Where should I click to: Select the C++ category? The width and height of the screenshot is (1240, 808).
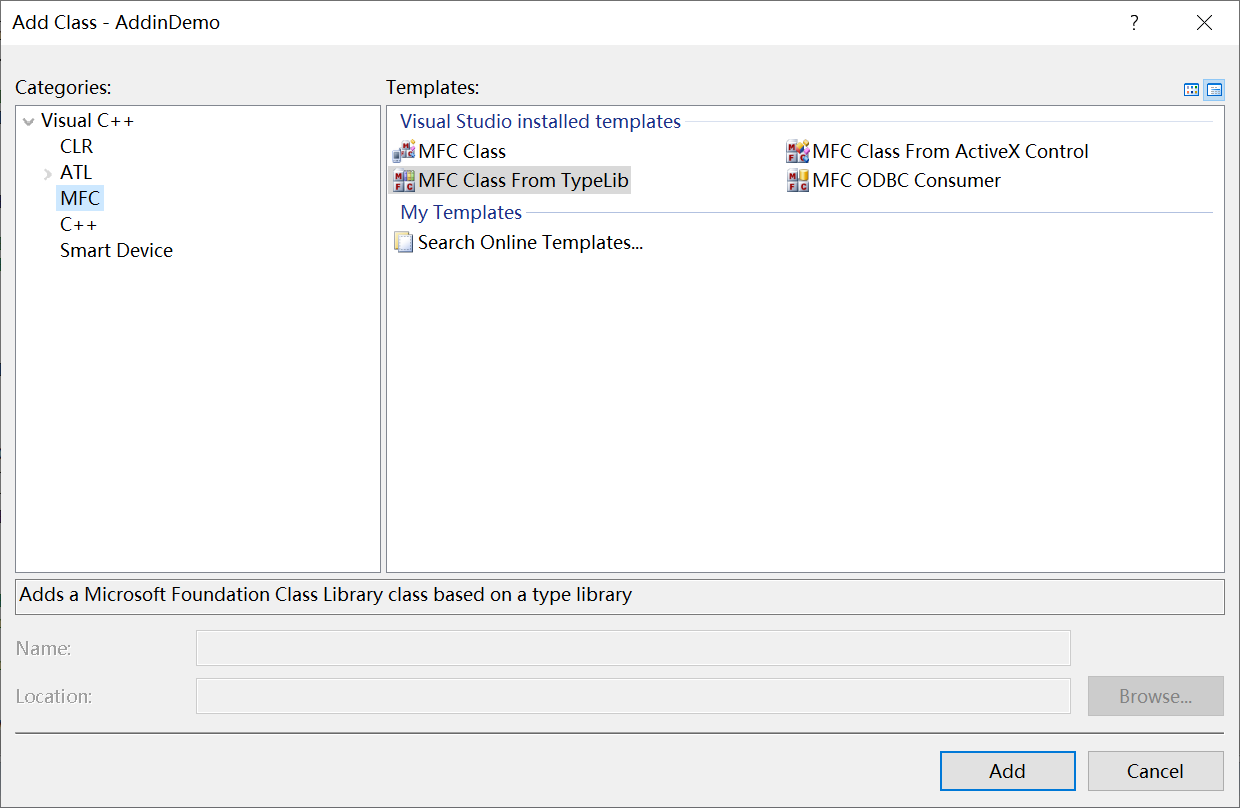(78, 224)
